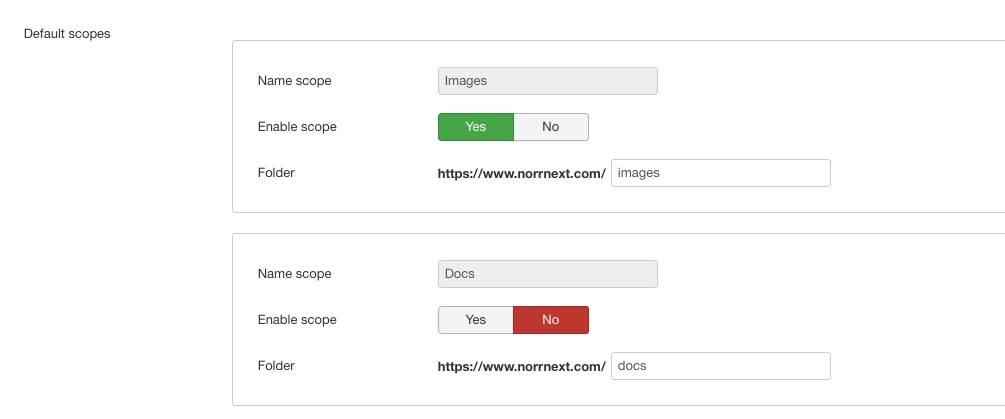Click the Name scope label in Images panel
The width and height of the screenshot is (1005, 419).
294,81
